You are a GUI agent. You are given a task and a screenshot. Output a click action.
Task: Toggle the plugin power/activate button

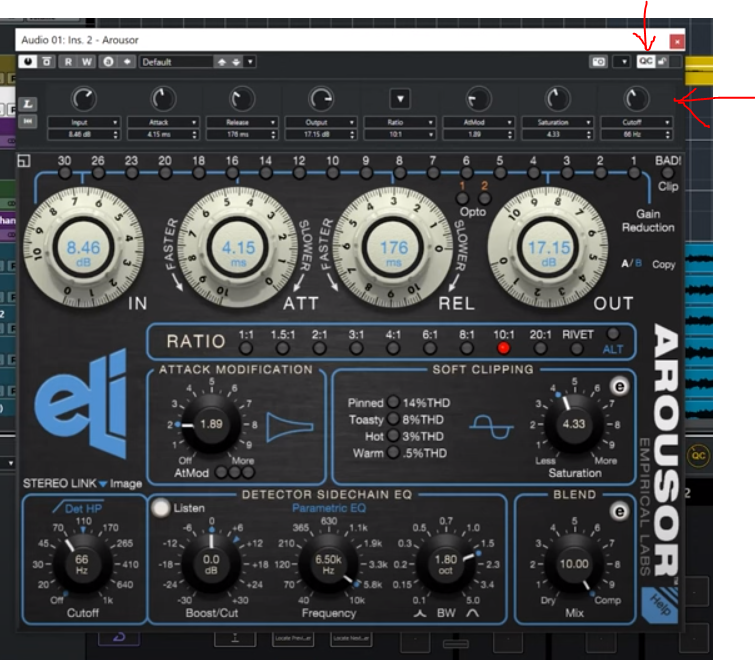(28, 62)
